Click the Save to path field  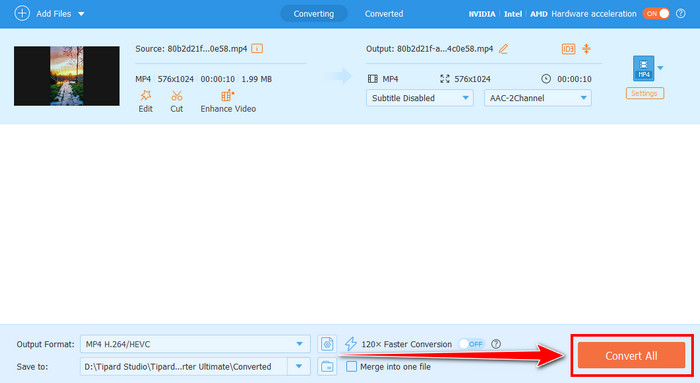click(x=184, y=366)
